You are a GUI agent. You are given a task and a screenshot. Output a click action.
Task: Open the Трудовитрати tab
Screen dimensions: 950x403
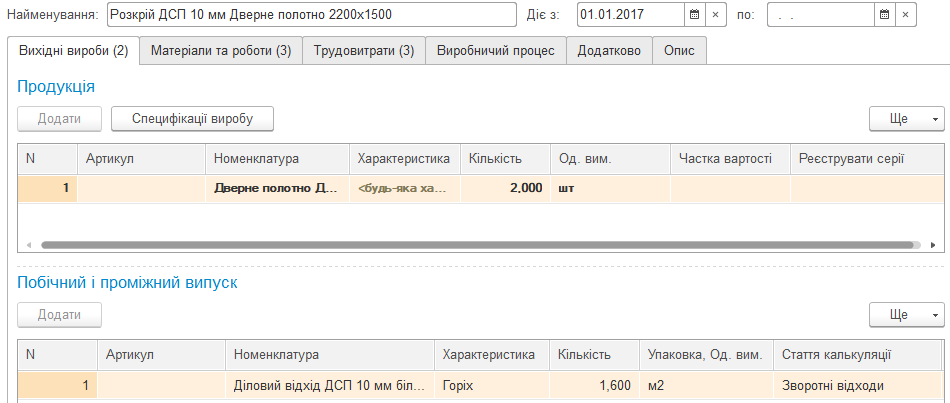point(364,51)
